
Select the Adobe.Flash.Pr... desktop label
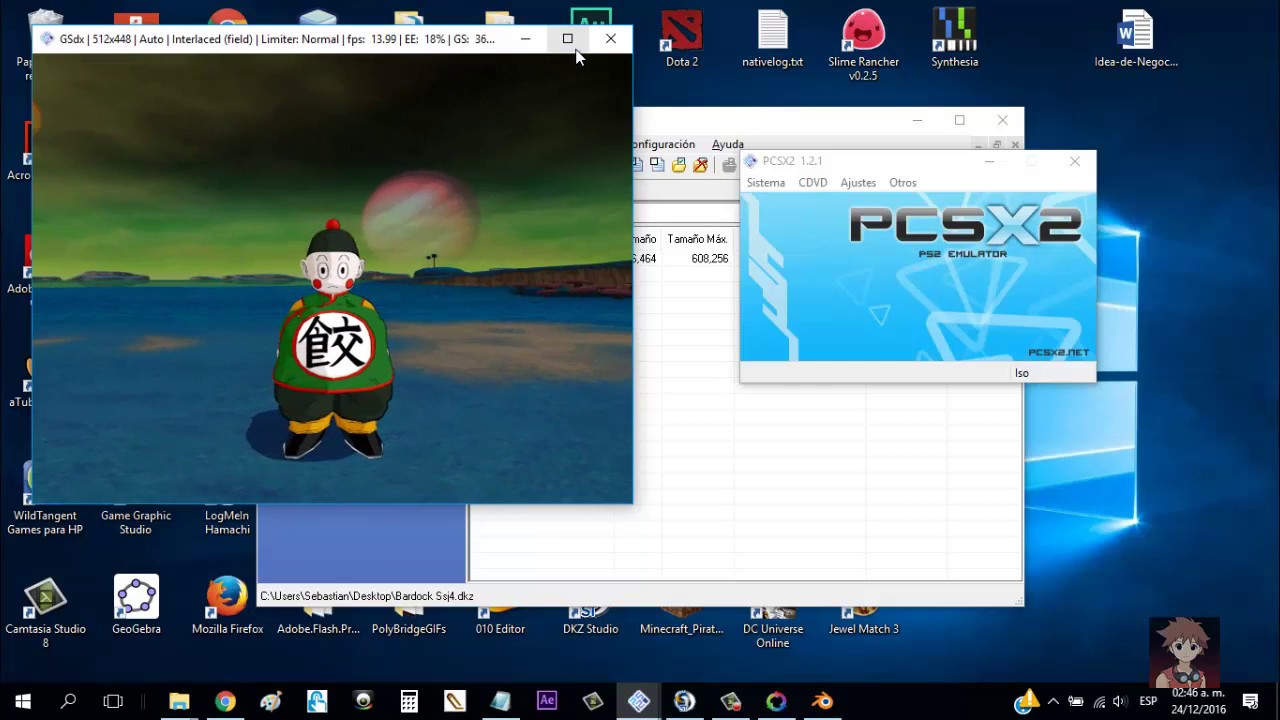click(x=318, y=629)
